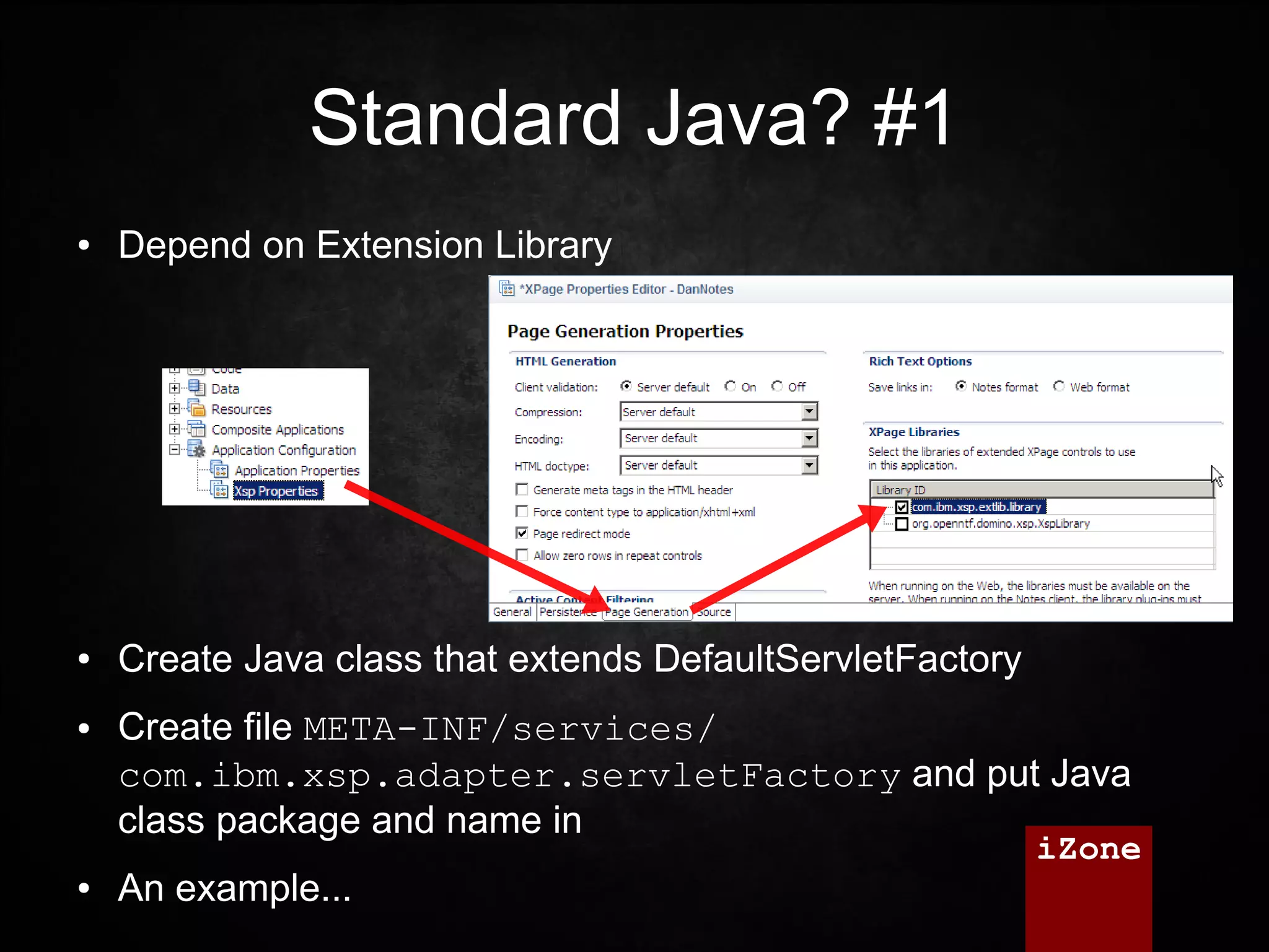
Task: Select Resources in the navigator tree
Action: 241,409
